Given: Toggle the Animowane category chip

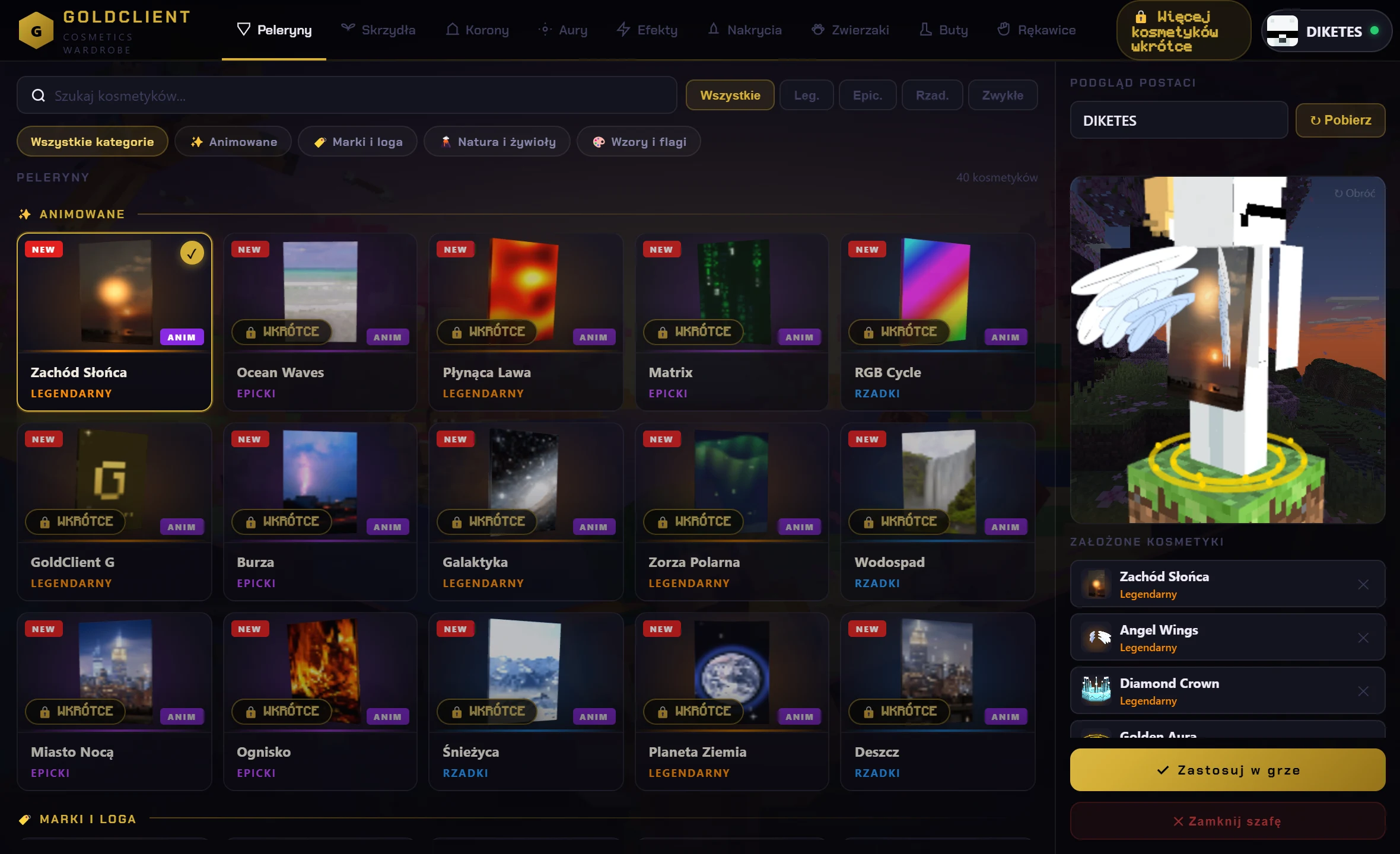Looking at the screenshot, I should (233, 142).
